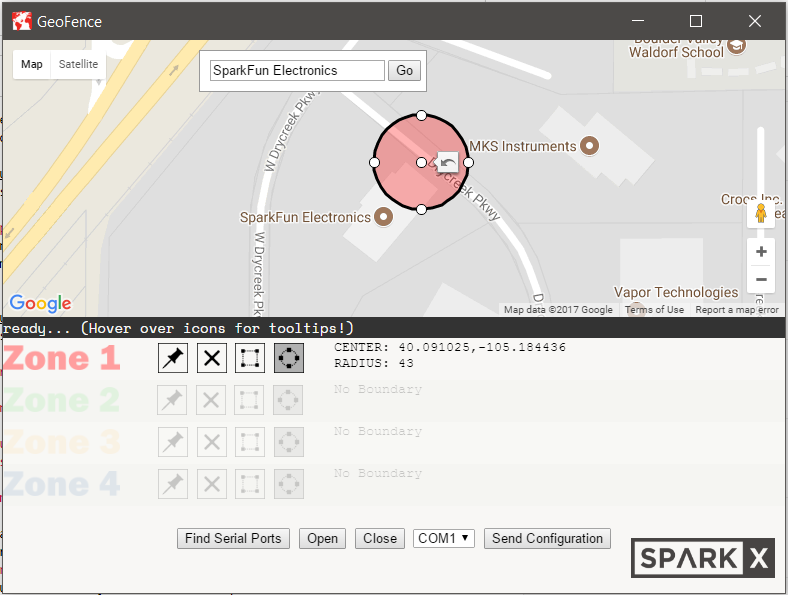
Task: Maximize the GeoFence window
Action: pyautogui.click(x=696, y=21)
